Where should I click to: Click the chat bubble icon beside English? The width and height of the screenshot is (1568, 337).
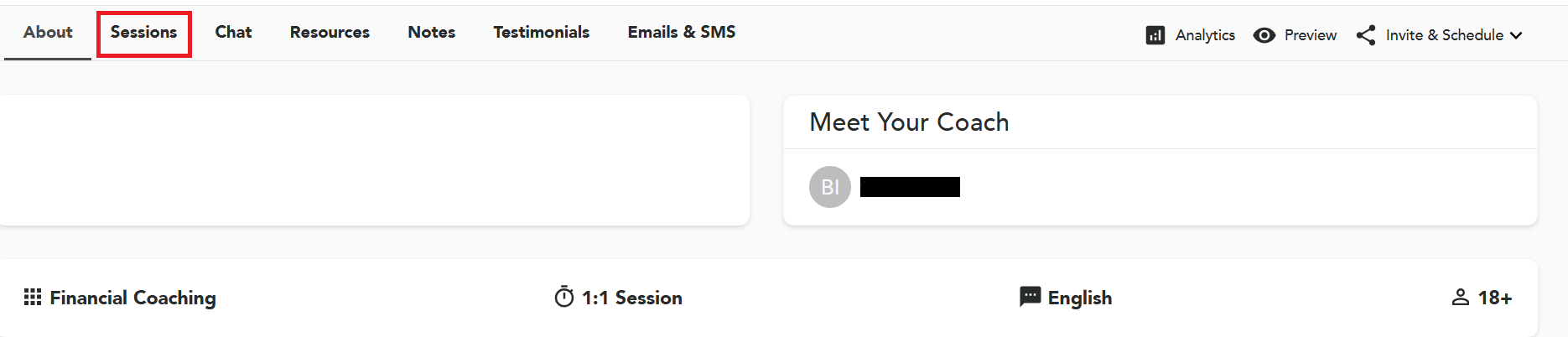[1030, 297]
